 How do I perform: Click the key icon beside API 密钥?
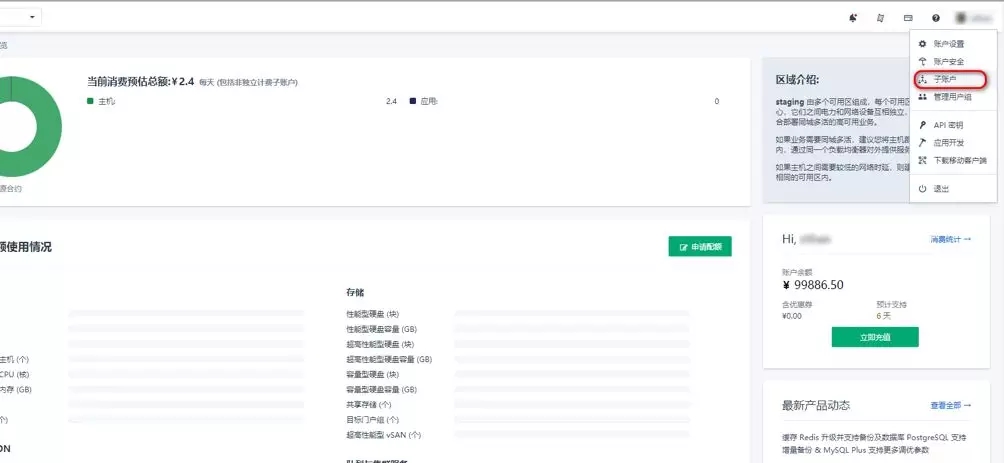(922, 125)
